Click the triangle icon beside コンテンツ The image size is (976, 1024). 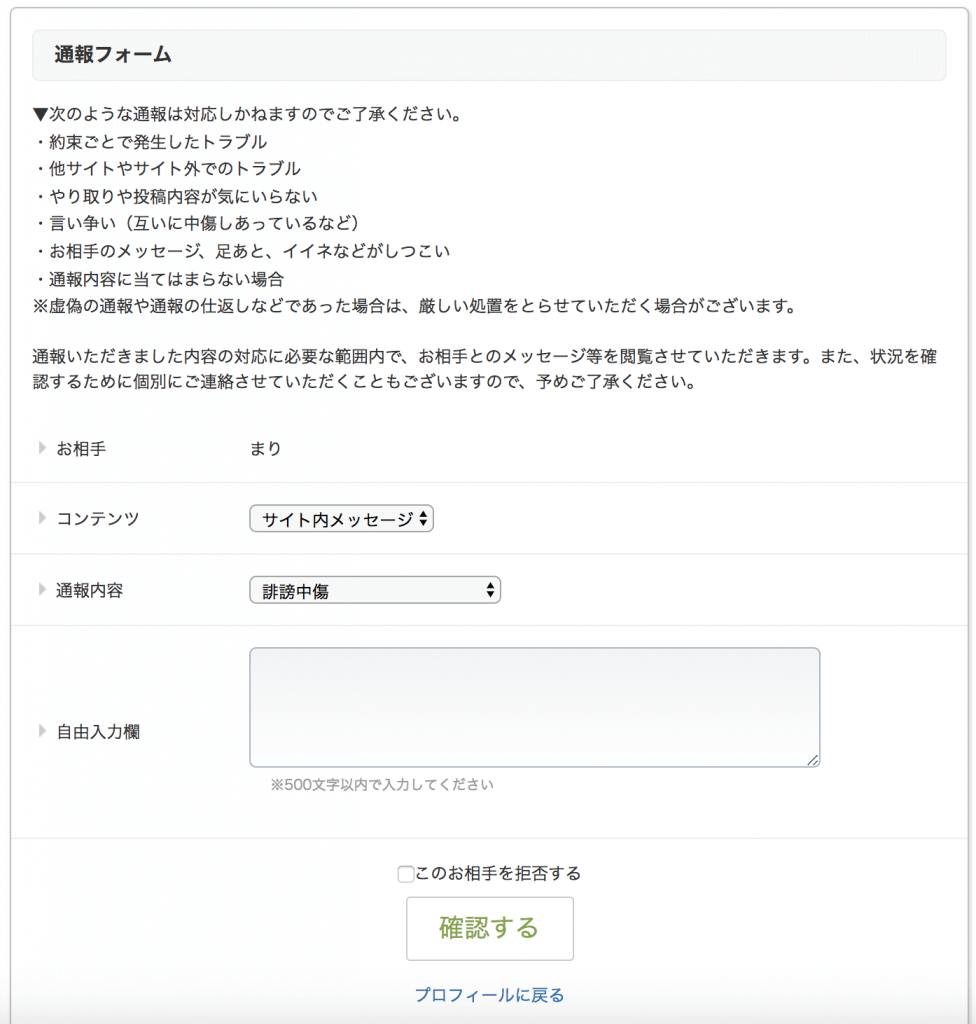coord(42,518)
